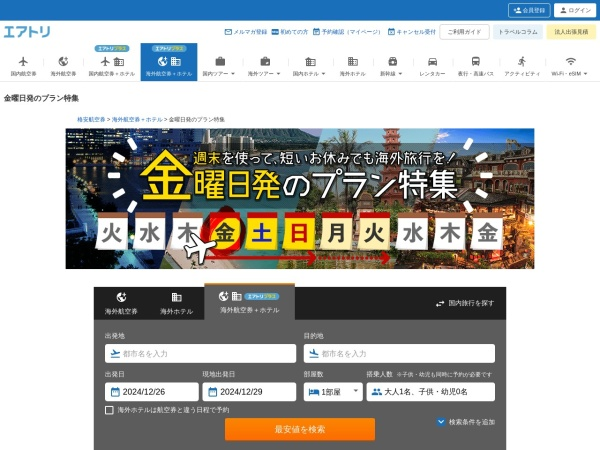Screen dimensions: 600x450
Task: Open キャンセル受付 link
Action: click(411, 32)
